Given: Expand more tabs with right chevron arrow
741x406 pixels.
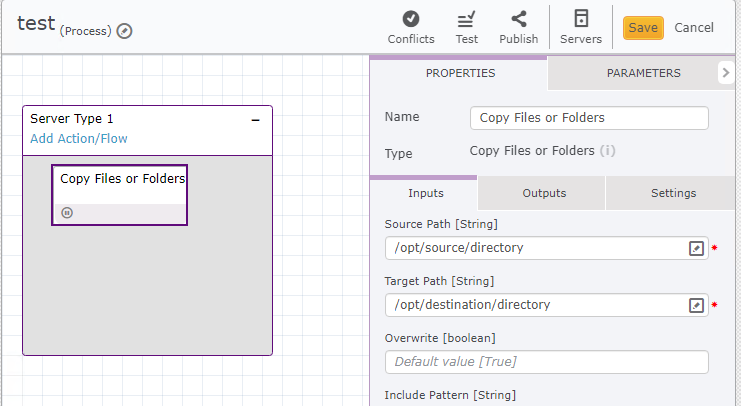Looking at the screenshot, I should 726,73.
